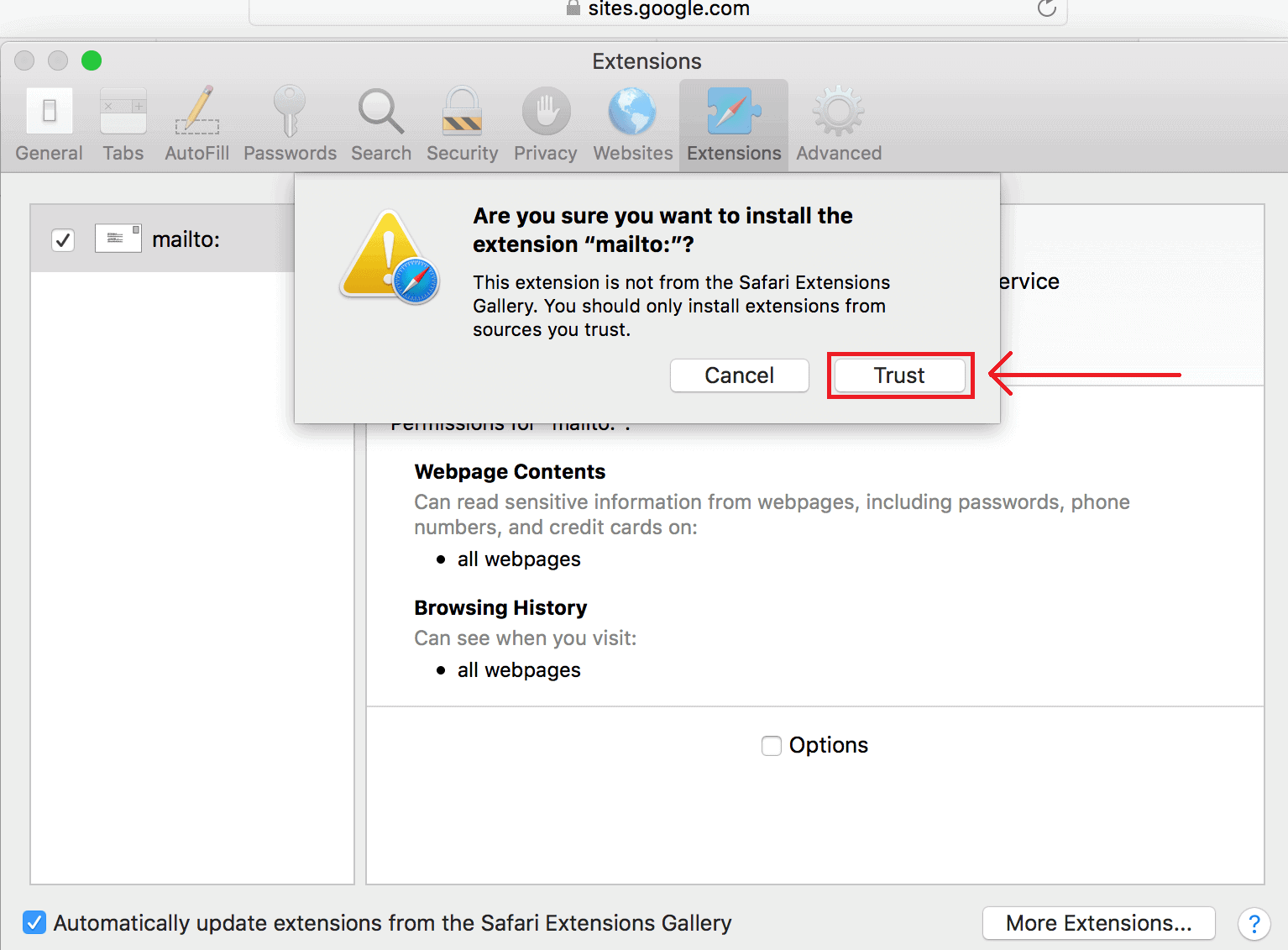The width and height of the screenshot is (1288, 950).
Task: Click the help question mark button
Action: 1254,924
